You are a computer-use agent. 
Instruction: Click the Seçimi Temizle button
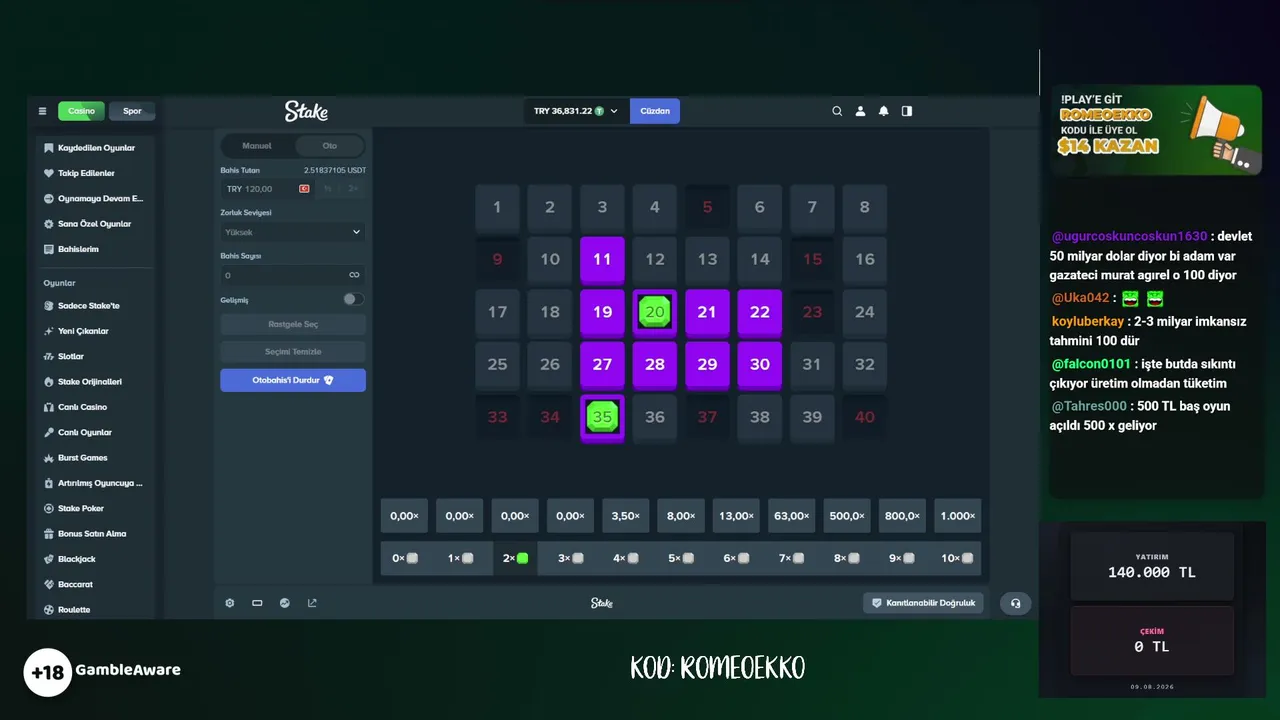pyautogui.click(x=293, y=352)
